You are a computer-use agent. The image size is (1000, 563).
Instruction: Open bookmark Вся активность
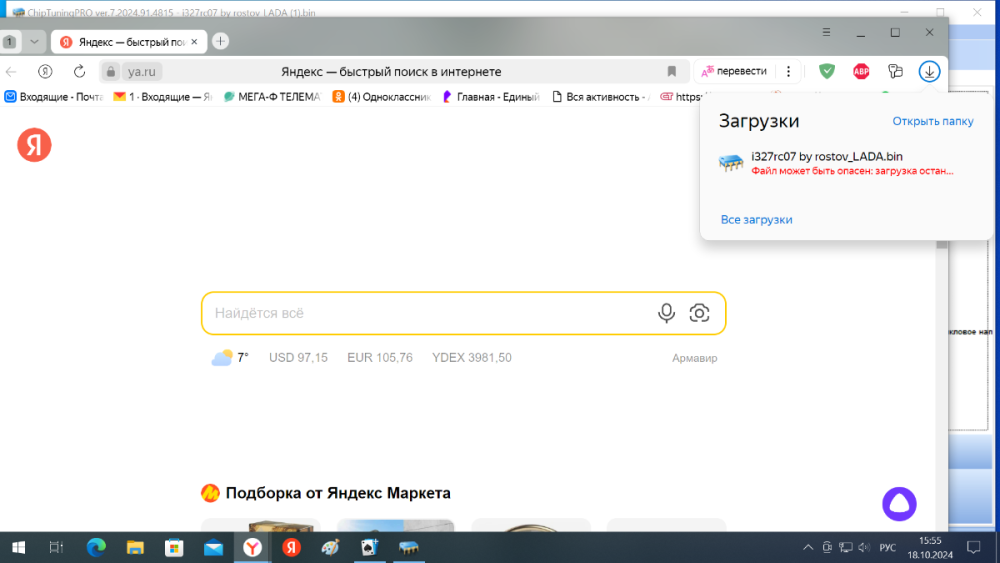[601, 97]
